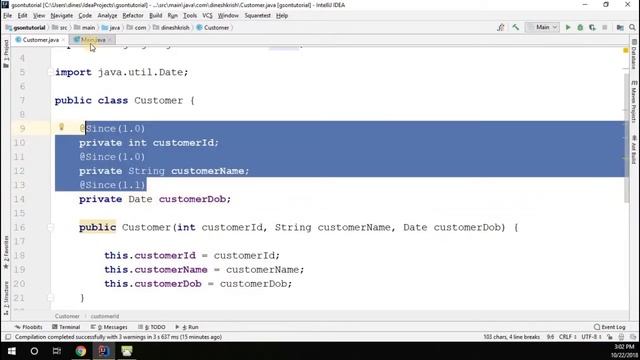
Task: Start debugging with the green bug icon
Action: [580, 27]
